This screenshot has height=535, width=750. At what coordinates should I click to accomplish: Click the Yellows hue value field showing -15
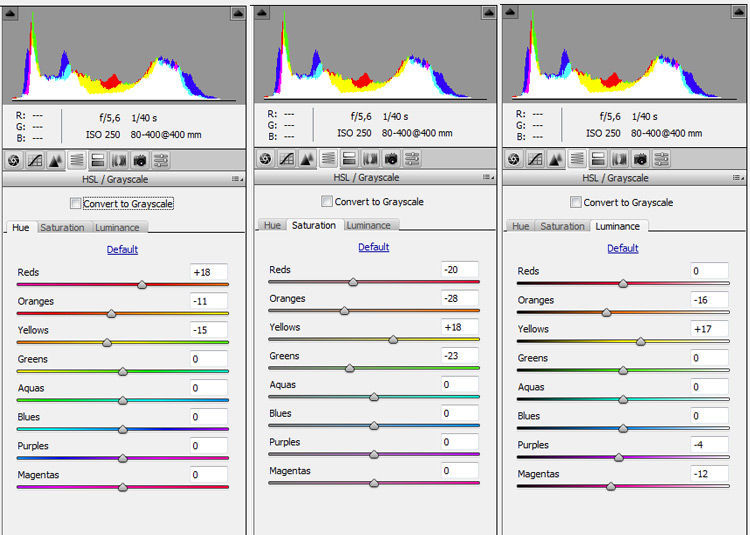[209, 330]
